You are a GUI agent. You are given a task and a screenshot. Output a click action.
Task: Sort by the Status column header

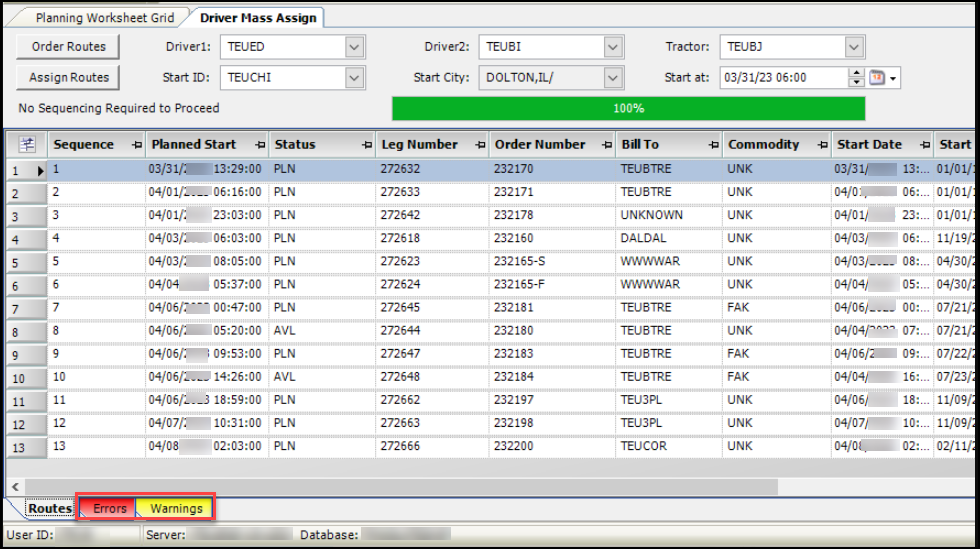pos(295,144)
